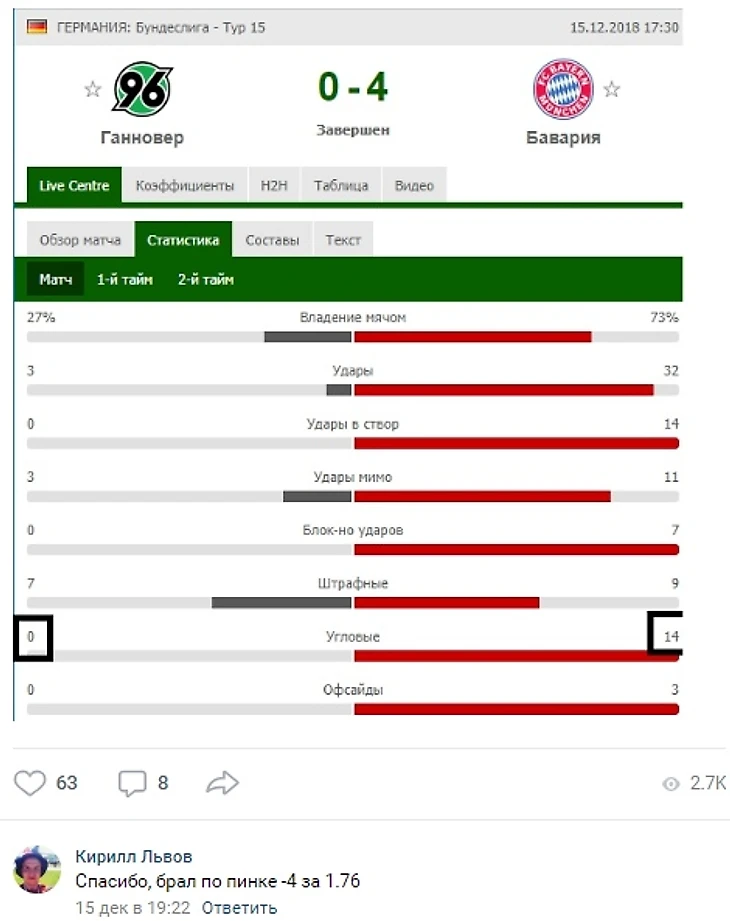Open Кирилл Львов's profile name link

pos(134,857)
